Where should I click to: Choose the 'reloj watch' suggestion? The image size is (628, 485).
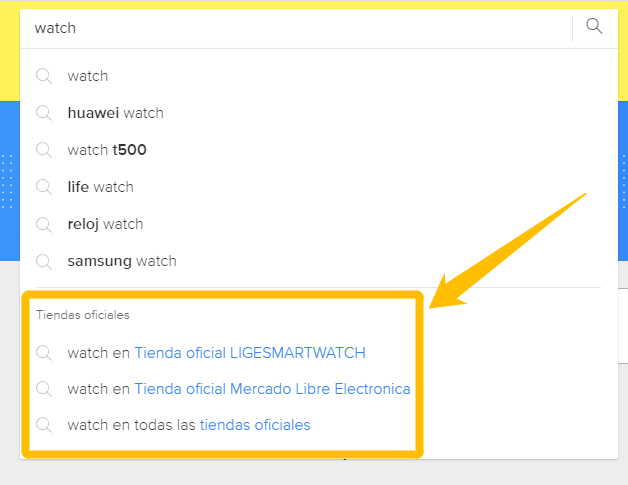[105, 224]
